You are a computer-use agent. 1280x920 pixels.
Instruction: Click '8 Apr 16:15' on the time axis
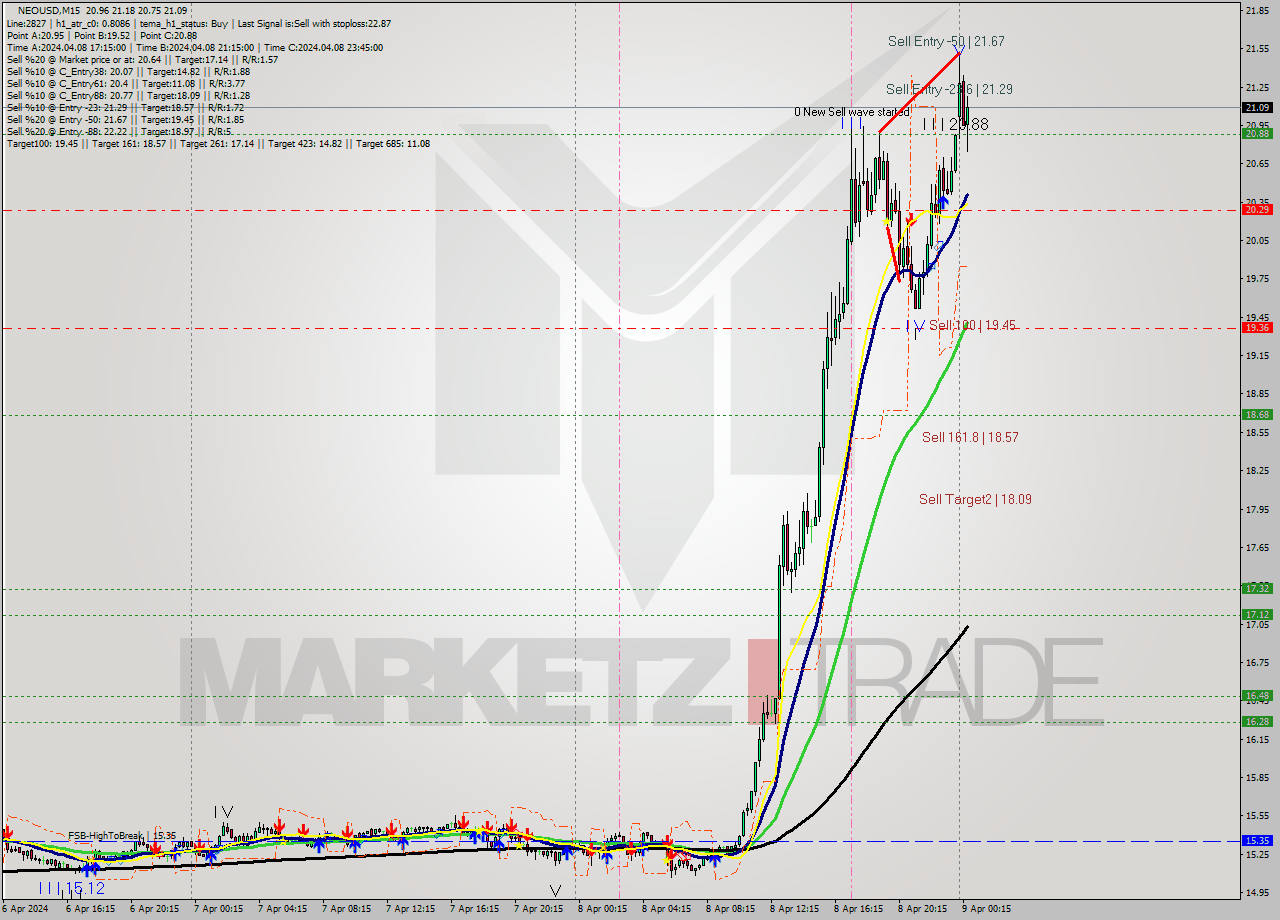tap(858, 909)
